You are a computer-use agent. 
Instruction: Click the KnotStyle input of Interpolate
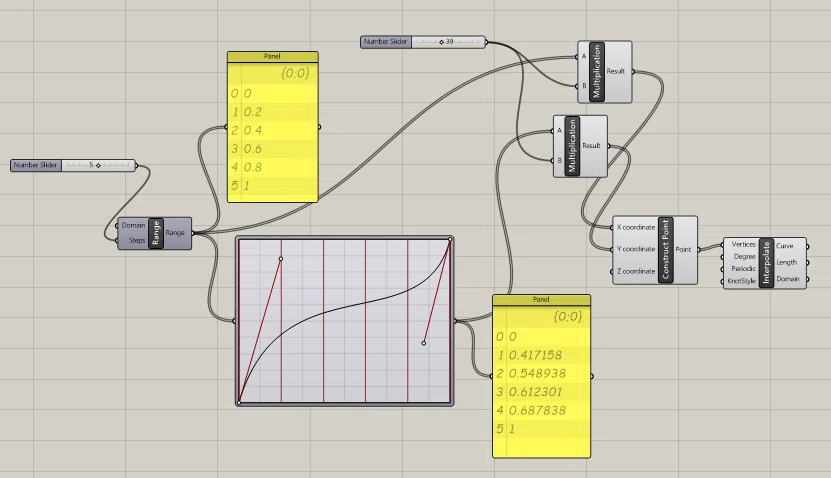click(x=741, y=281)
